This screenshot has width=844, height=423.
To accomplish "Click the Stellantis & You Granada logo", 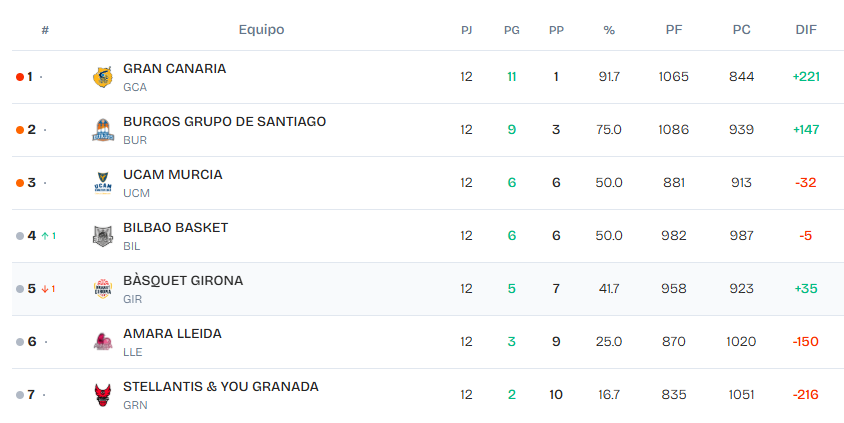I will pyautogui.click(x=103, y=395).
